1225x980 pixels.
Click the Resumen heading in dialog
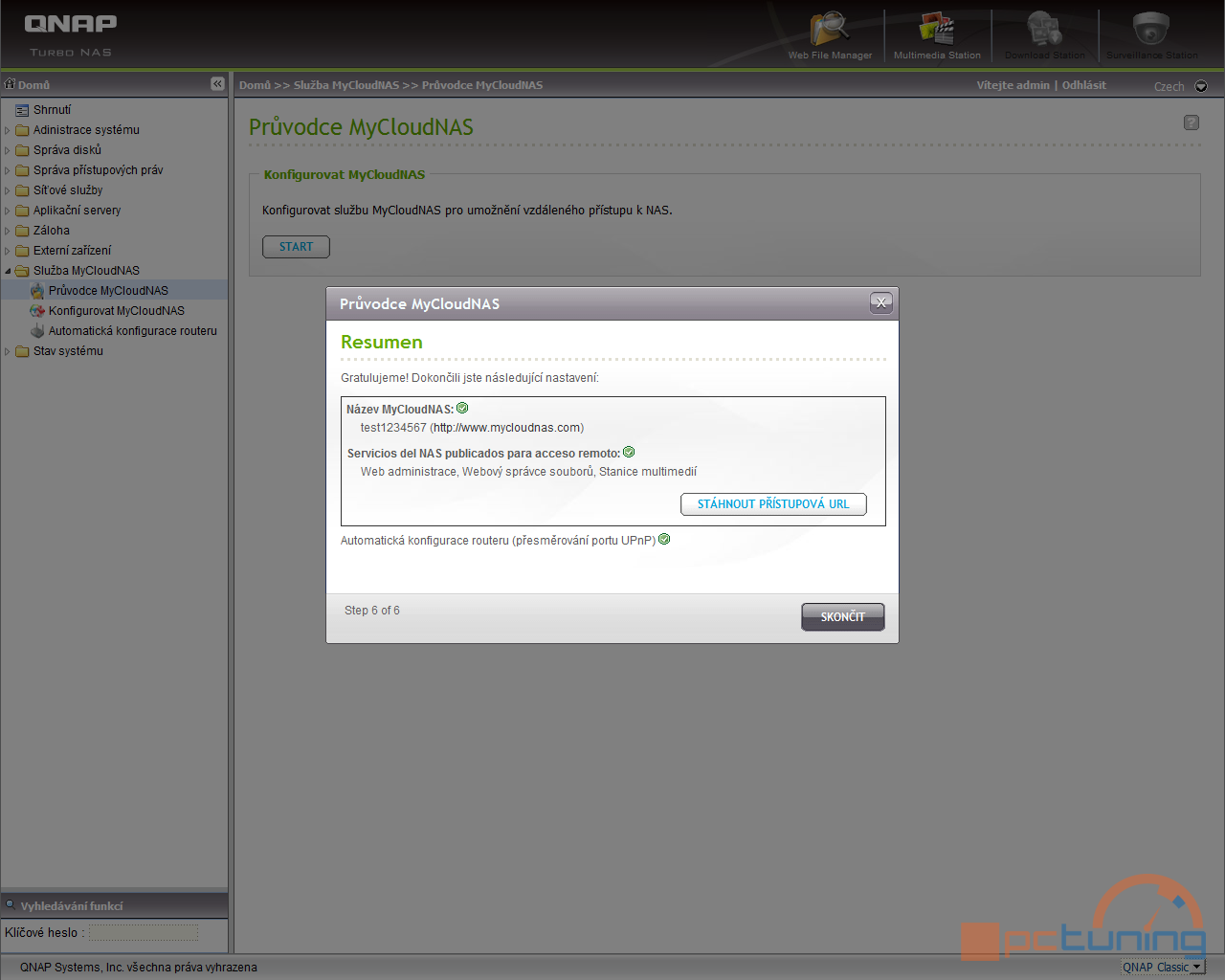pos(382,342)
